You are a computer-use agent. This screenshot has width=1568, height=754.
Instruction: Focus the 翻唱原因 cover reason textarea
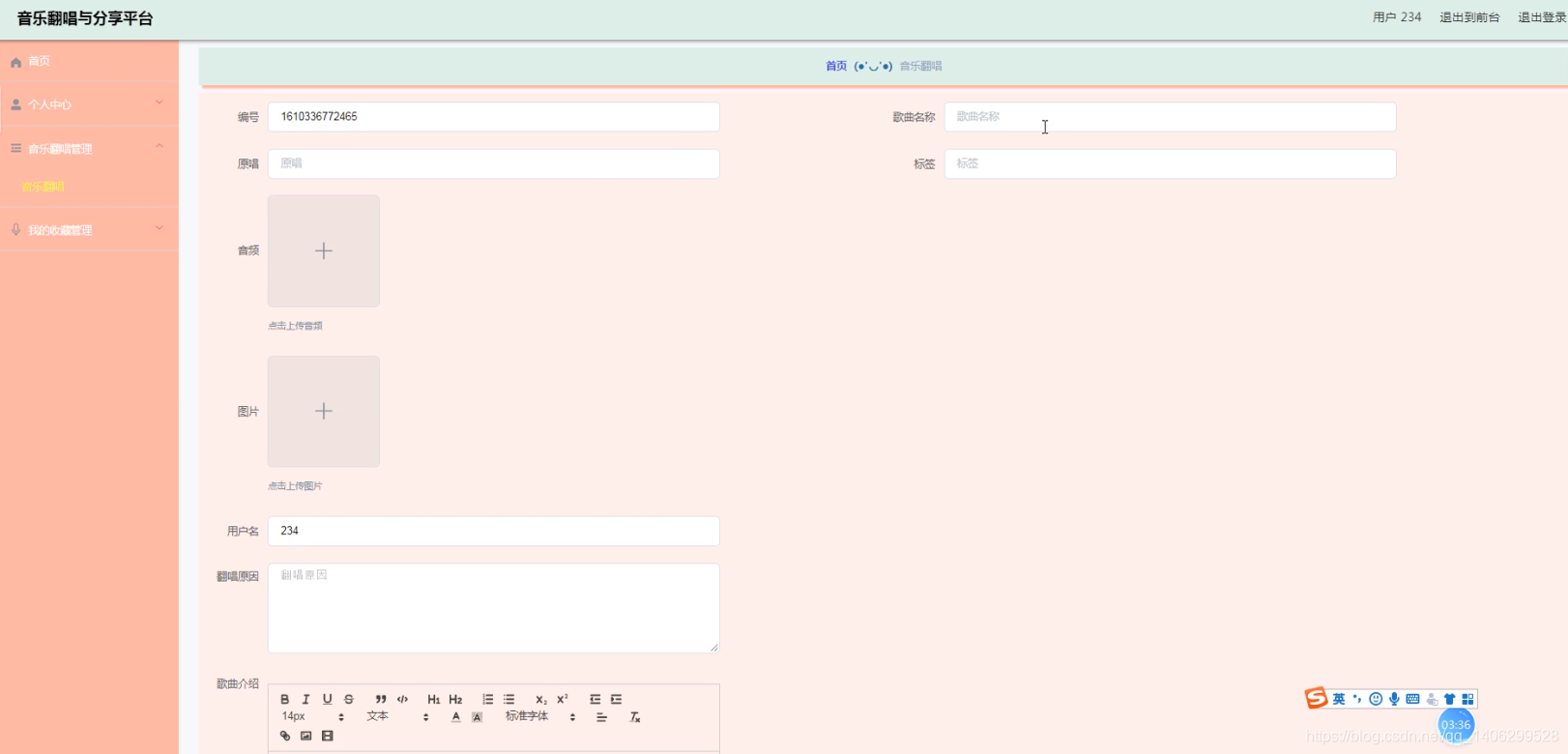494,608
